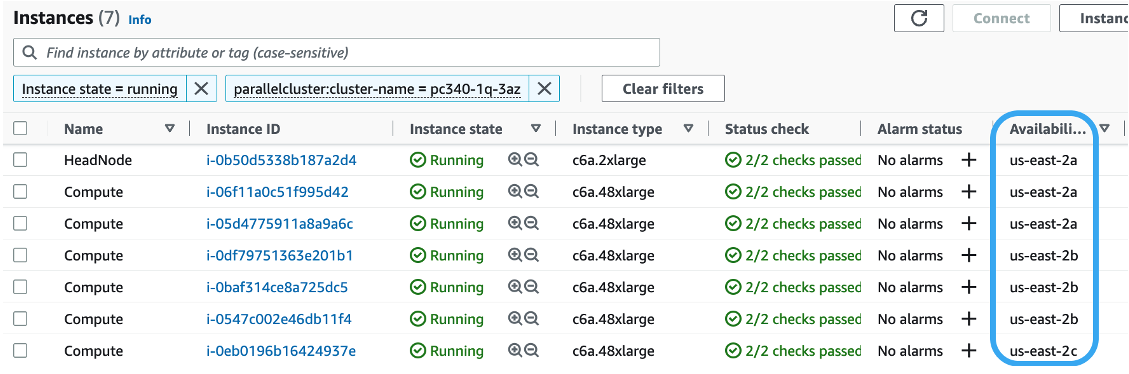The width and height of the screenshot is (1129, 374).
Task: Click the HeadNode name cell
Action: 98,160
